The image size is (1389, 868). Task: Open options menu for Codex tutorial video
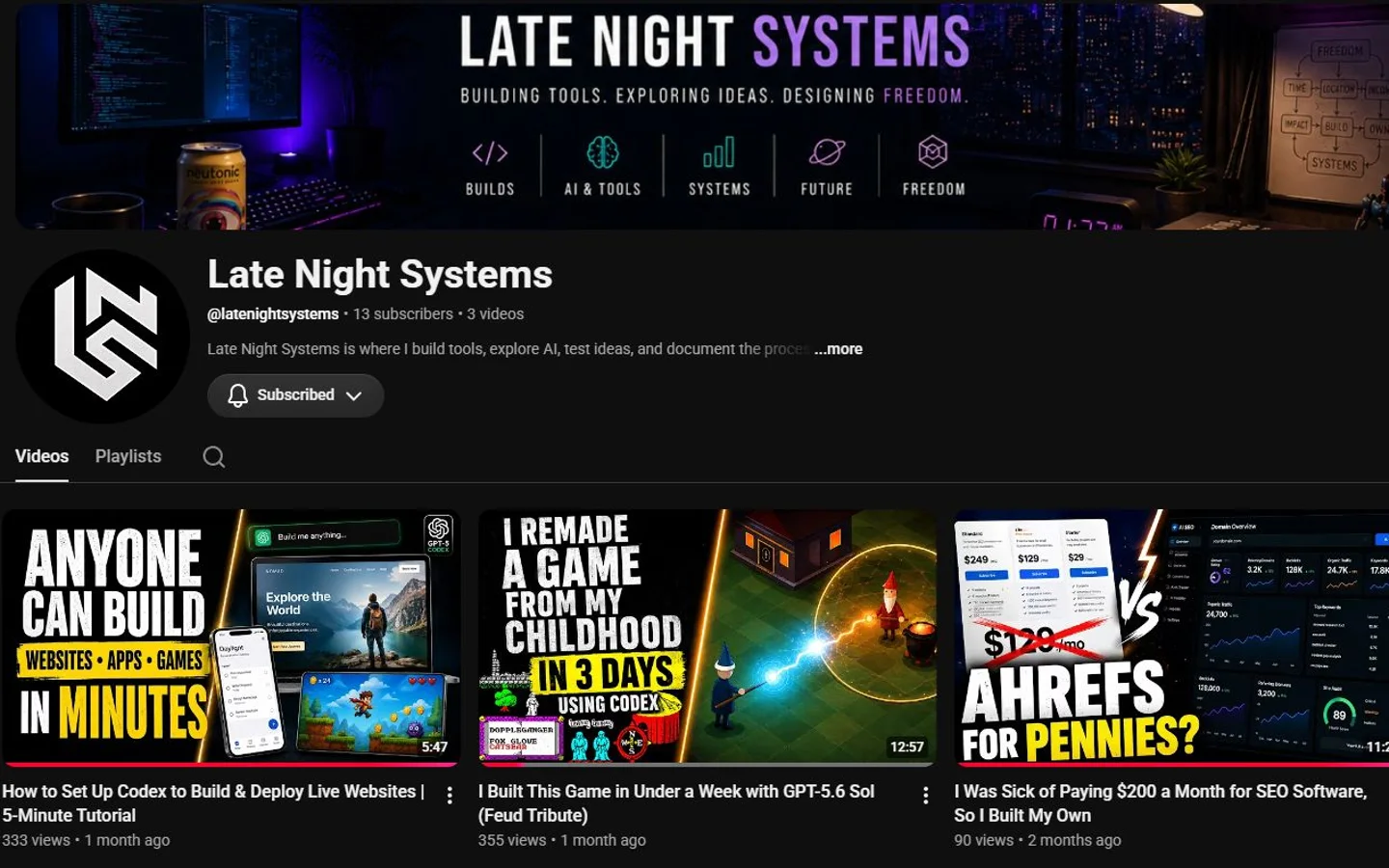point(449,795)
